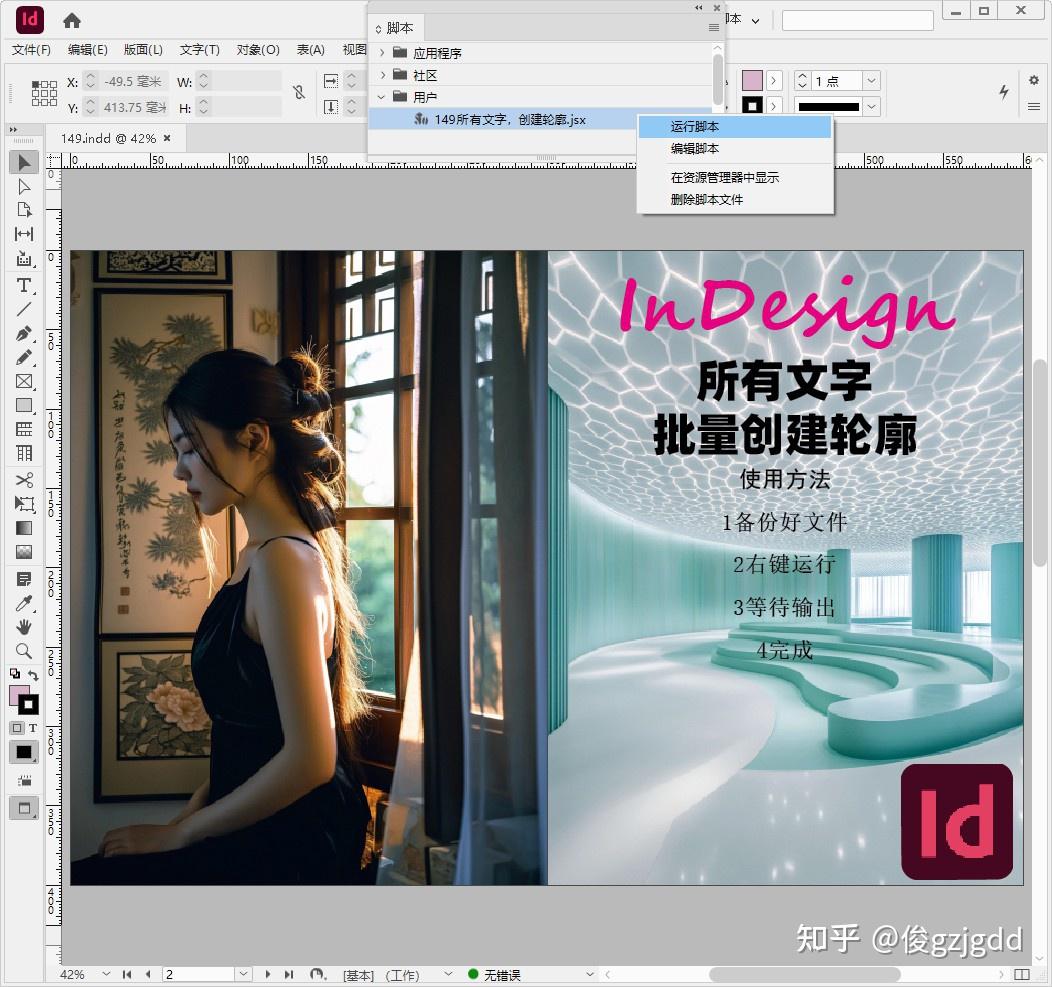Image resolution: width=1052 pixels, height=987 pixels.
Task: Select the Selection tool in the toolbar
Action: 23,161
